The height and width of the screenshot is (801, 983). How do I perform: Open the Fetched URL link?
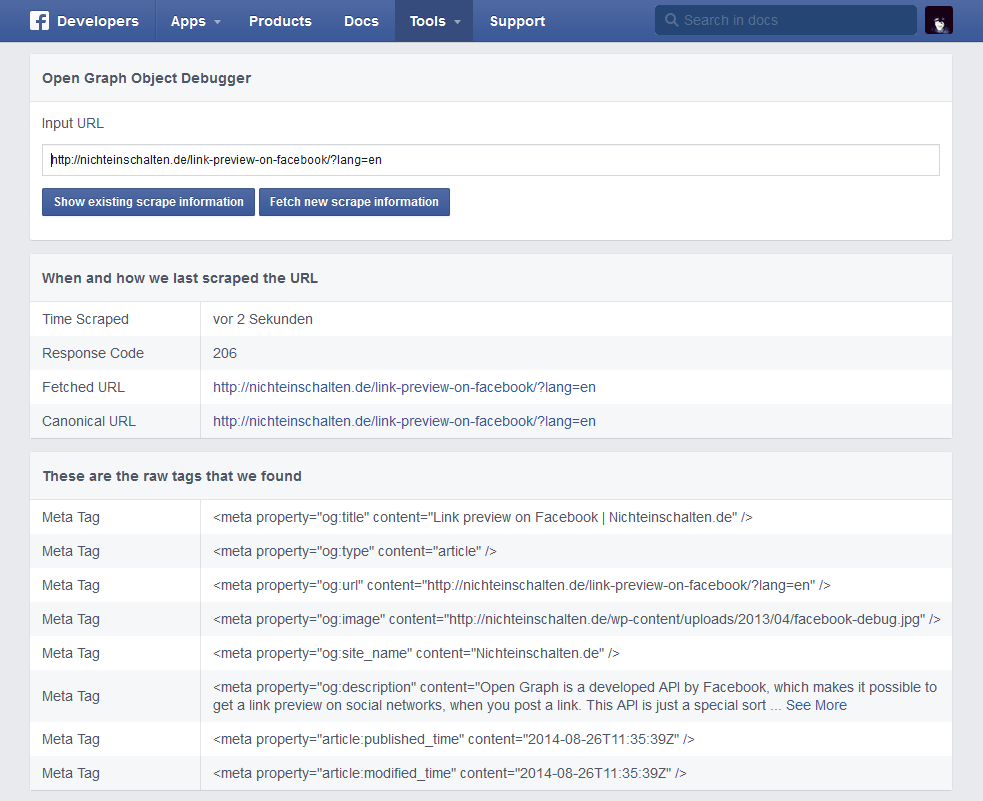[404, 387]
